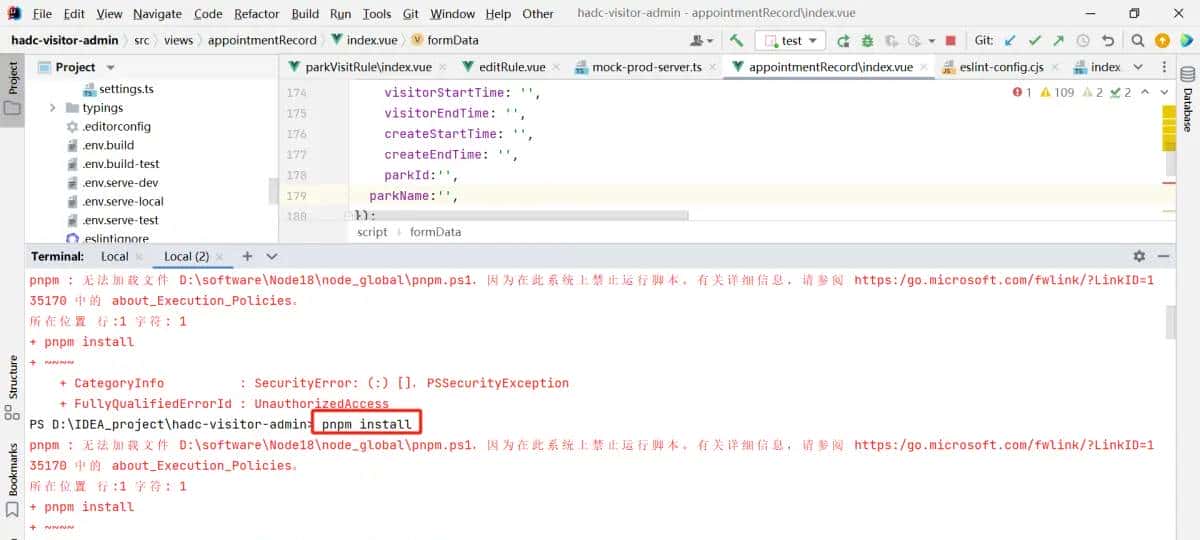Click the Run with Coverage icon
Screen dimensions: 1200x540
pos(891,41)
